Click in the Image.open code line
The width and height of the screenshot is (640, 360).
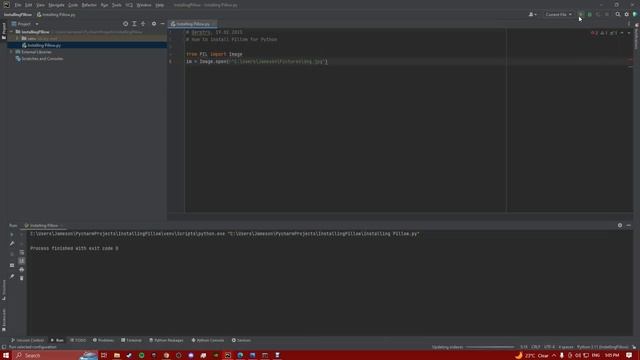pos(257,61)
